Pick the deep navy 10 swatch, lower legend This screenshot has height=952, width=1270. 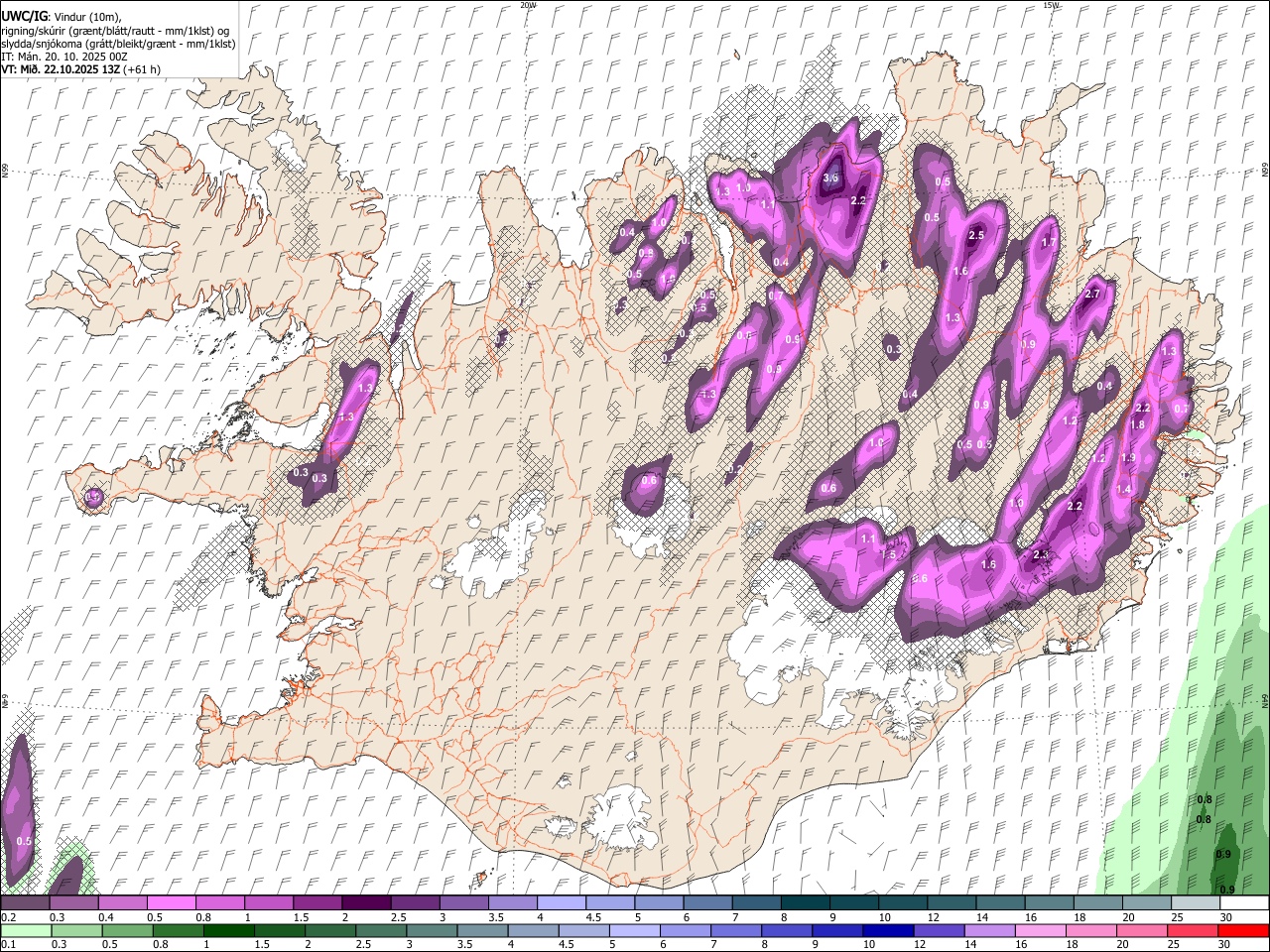(x=889, y=930)
